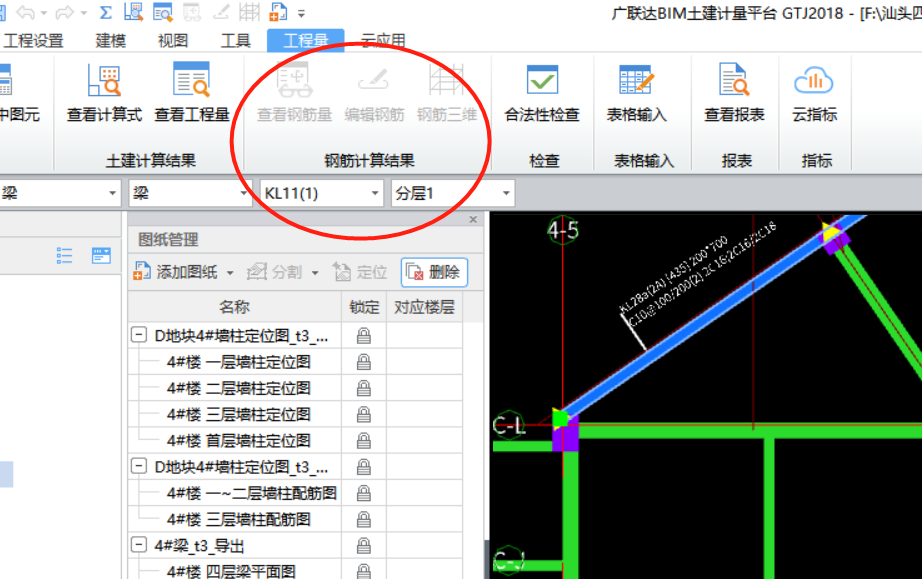Switch to the 工具 tab
Image resolution: width=922 pixels, height=579 pixels.
pos(236,41)
